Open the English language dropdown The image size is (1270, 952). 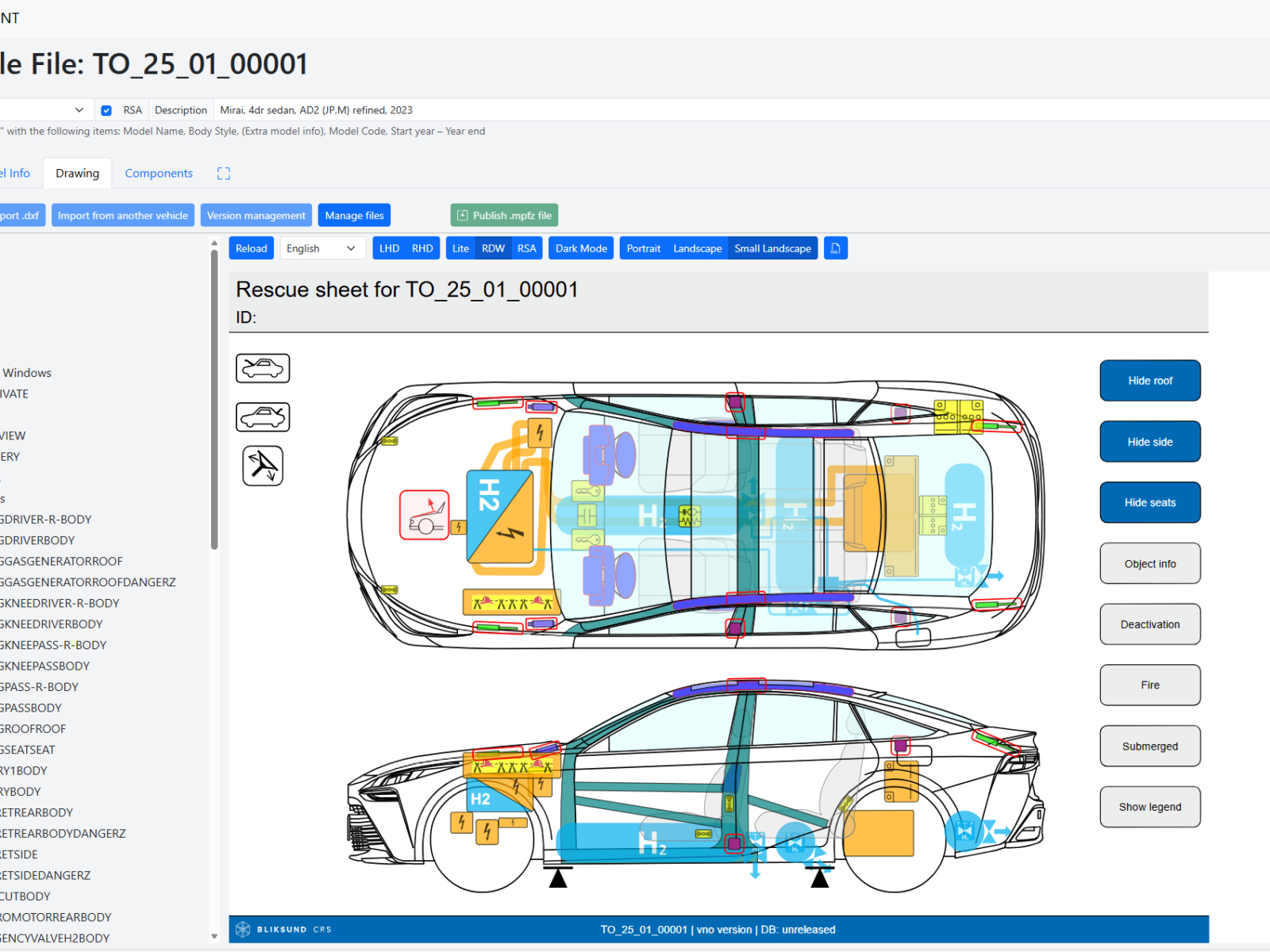(321, 248)
